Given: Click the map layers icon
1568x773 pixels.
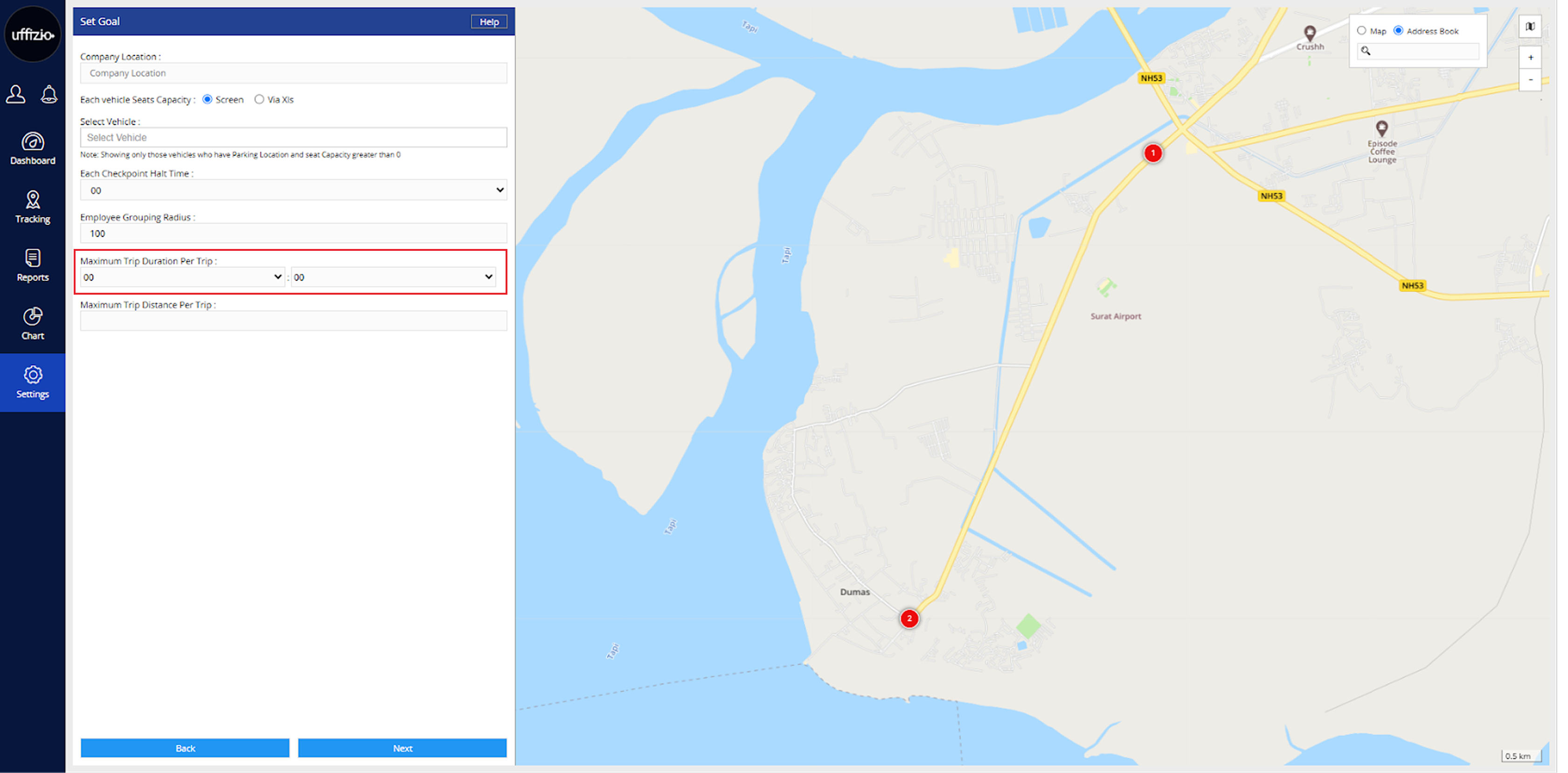Looking at the screenshot, I should click(1530, 27).
